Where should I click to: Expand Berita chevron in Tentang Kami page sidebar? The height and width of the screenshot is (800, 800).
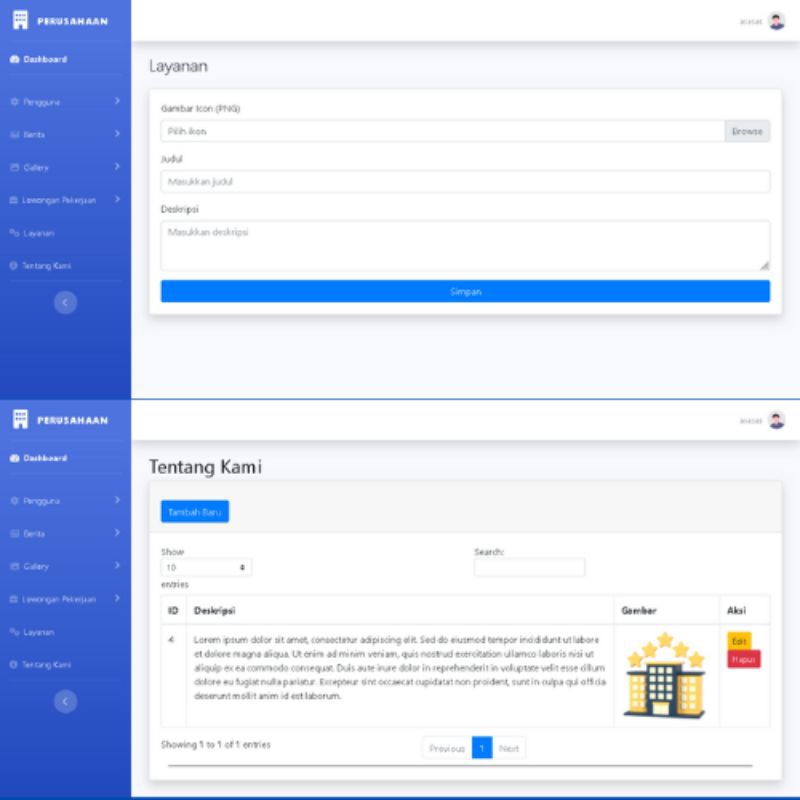point(117,533)
